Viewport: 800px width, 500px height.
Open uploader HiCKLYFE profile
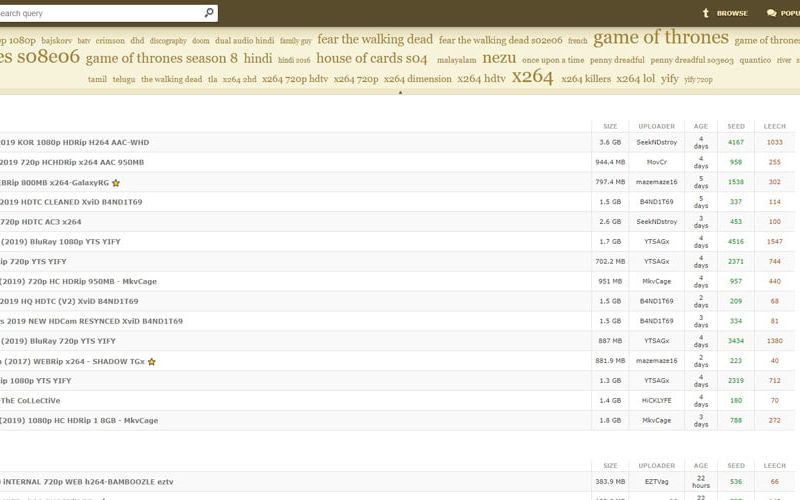click(657, 401)
